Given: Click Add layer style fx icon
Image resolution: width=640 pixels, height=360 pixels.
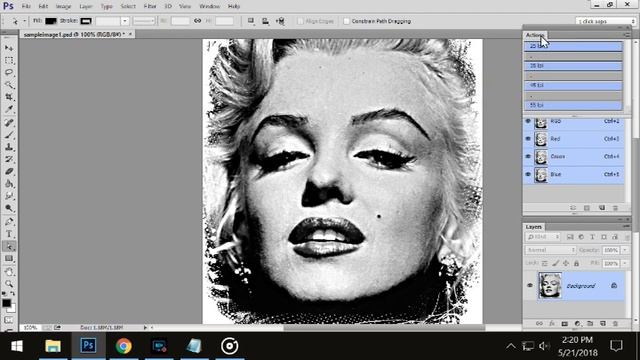Looking at the screenshot, I should pyautogui.click(x=552, y=324).
